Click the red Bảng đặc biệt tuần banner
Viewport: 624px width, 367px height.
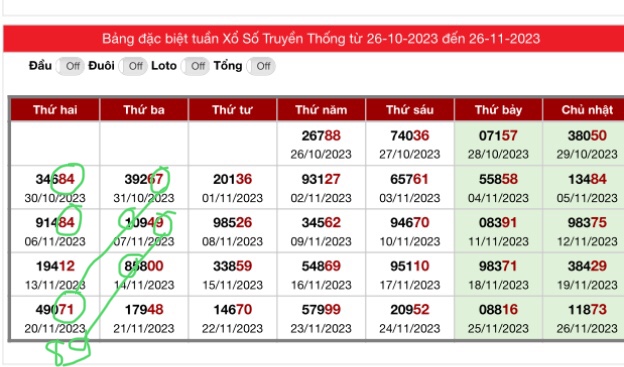[314, 39]
